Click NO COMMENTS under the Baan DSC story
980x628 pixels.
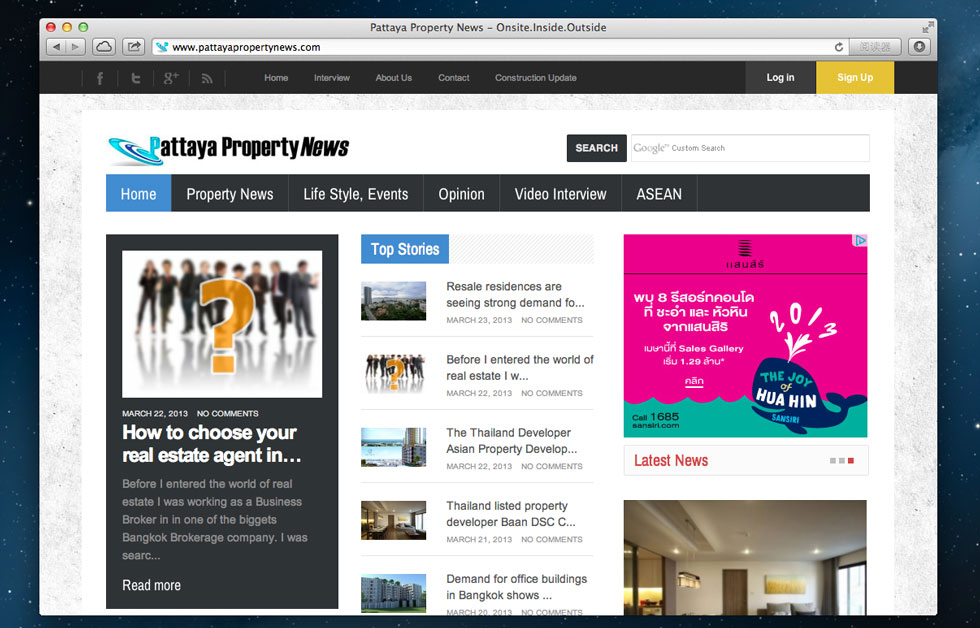coord(552,539)
